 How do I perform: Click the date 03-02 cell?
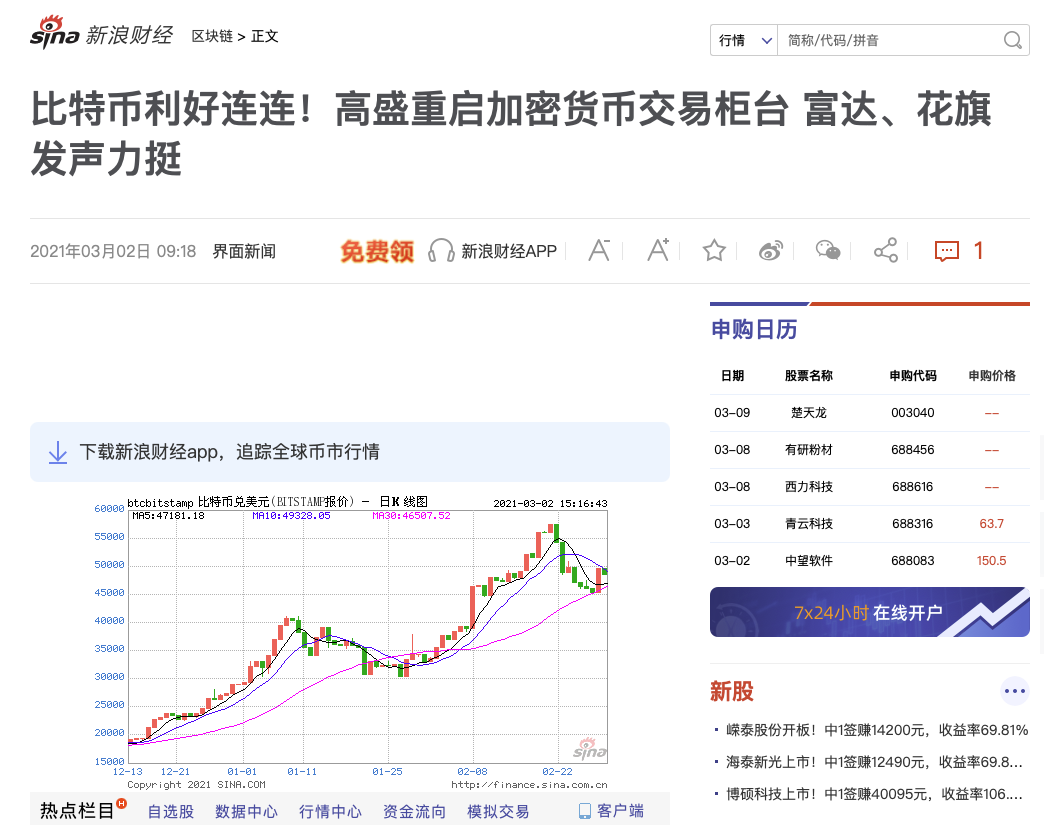[732, 561]
